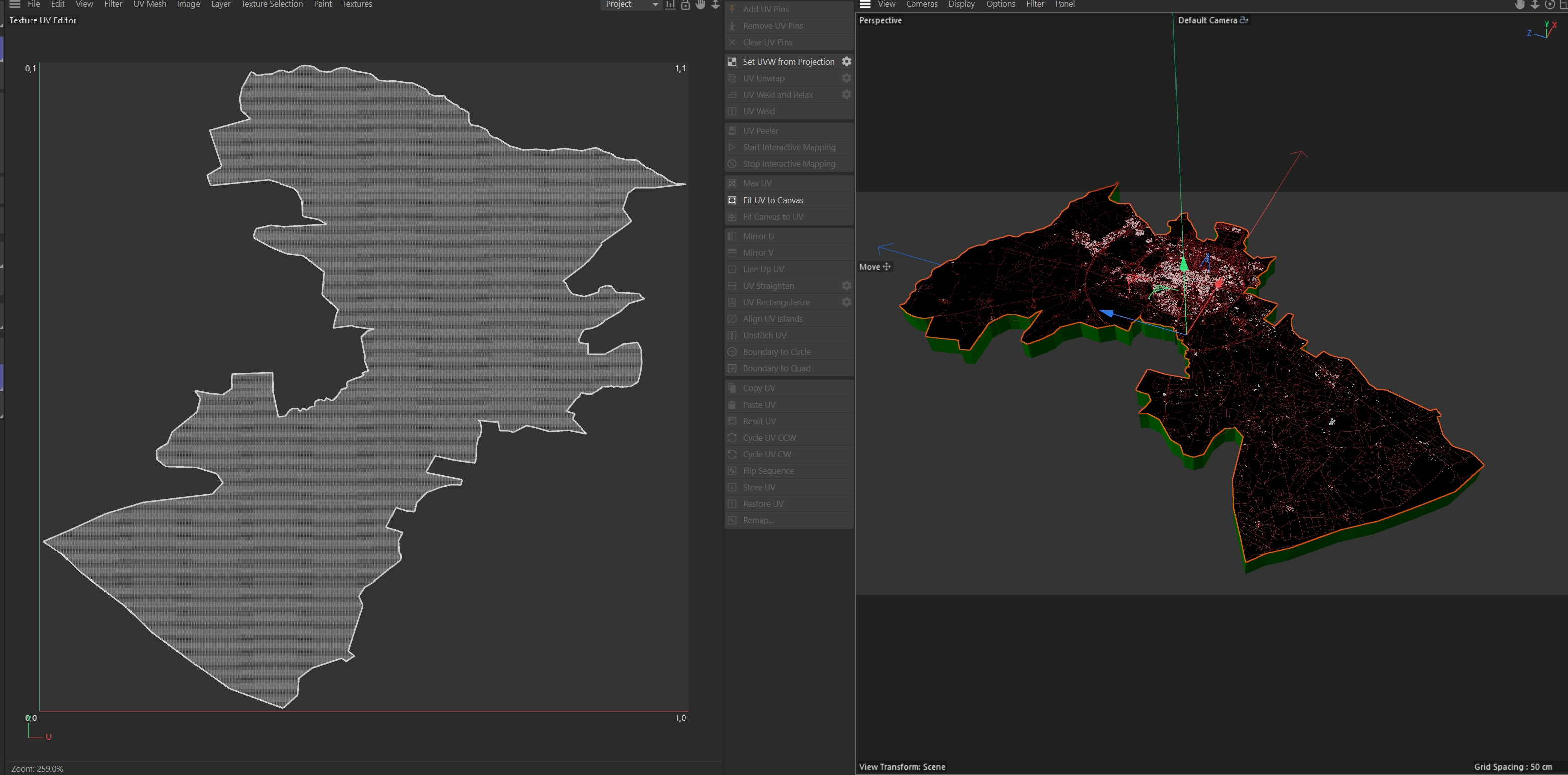Click Set UVW from Projection command
Image resolution: width=1568 pixels, height=775 pixels.
788,62
